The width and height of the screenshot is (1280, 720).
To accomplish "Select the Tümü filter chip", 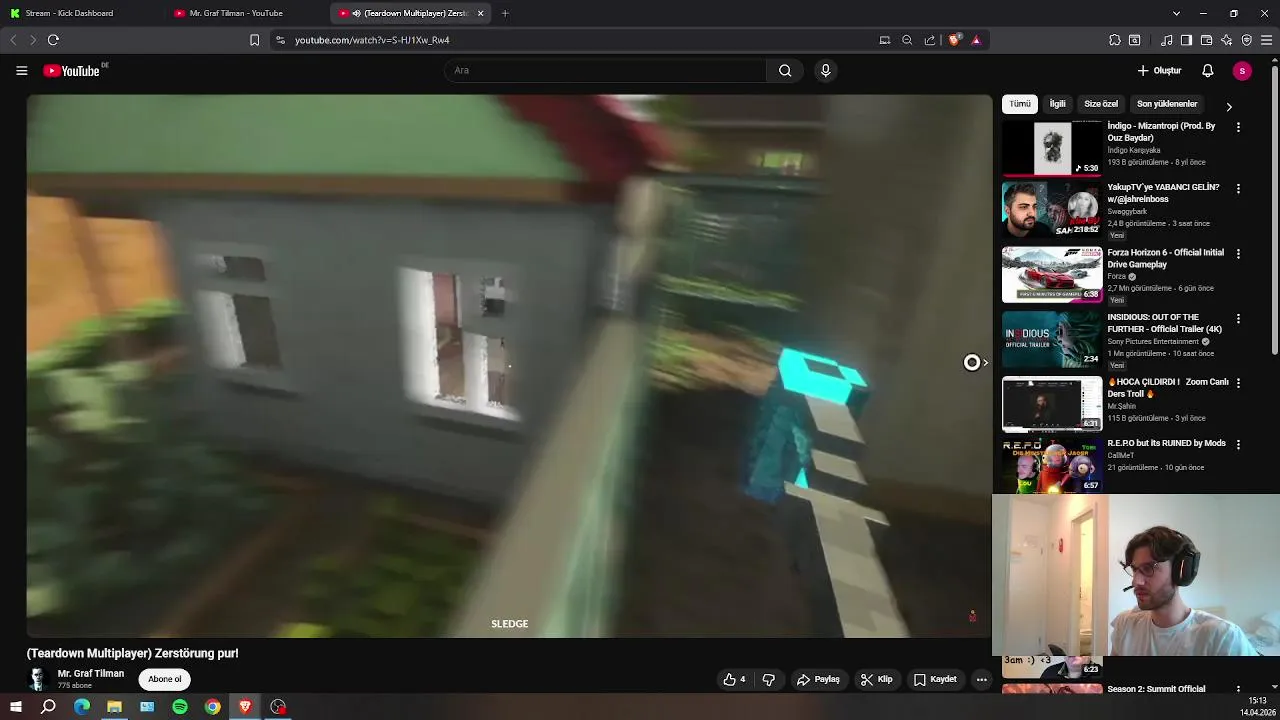I will tap(1019, 104).
